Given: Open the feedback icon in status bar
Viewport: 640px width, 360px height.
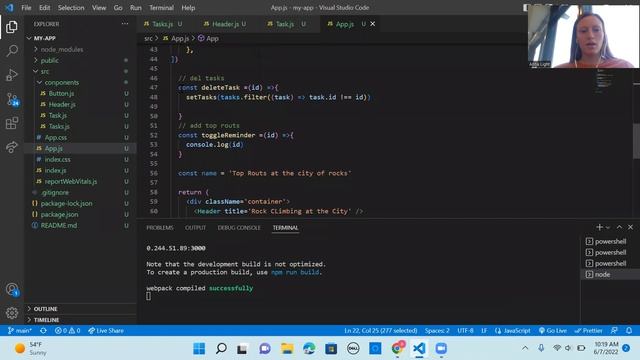Looking at the screenshot, I should coord(614,331).
